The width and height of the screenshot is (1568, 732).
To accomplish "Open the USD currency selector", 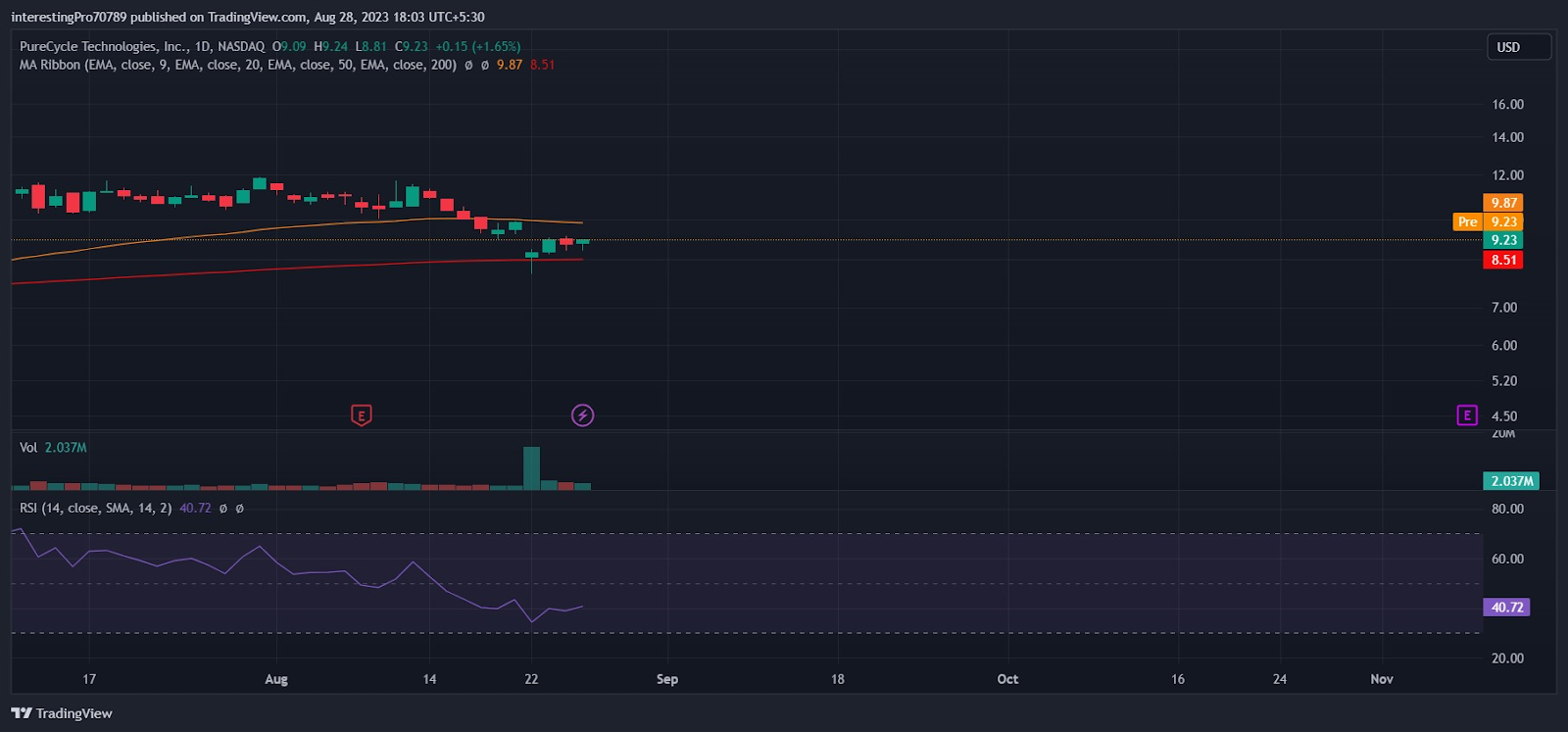I will click(x=1519, y=47).
